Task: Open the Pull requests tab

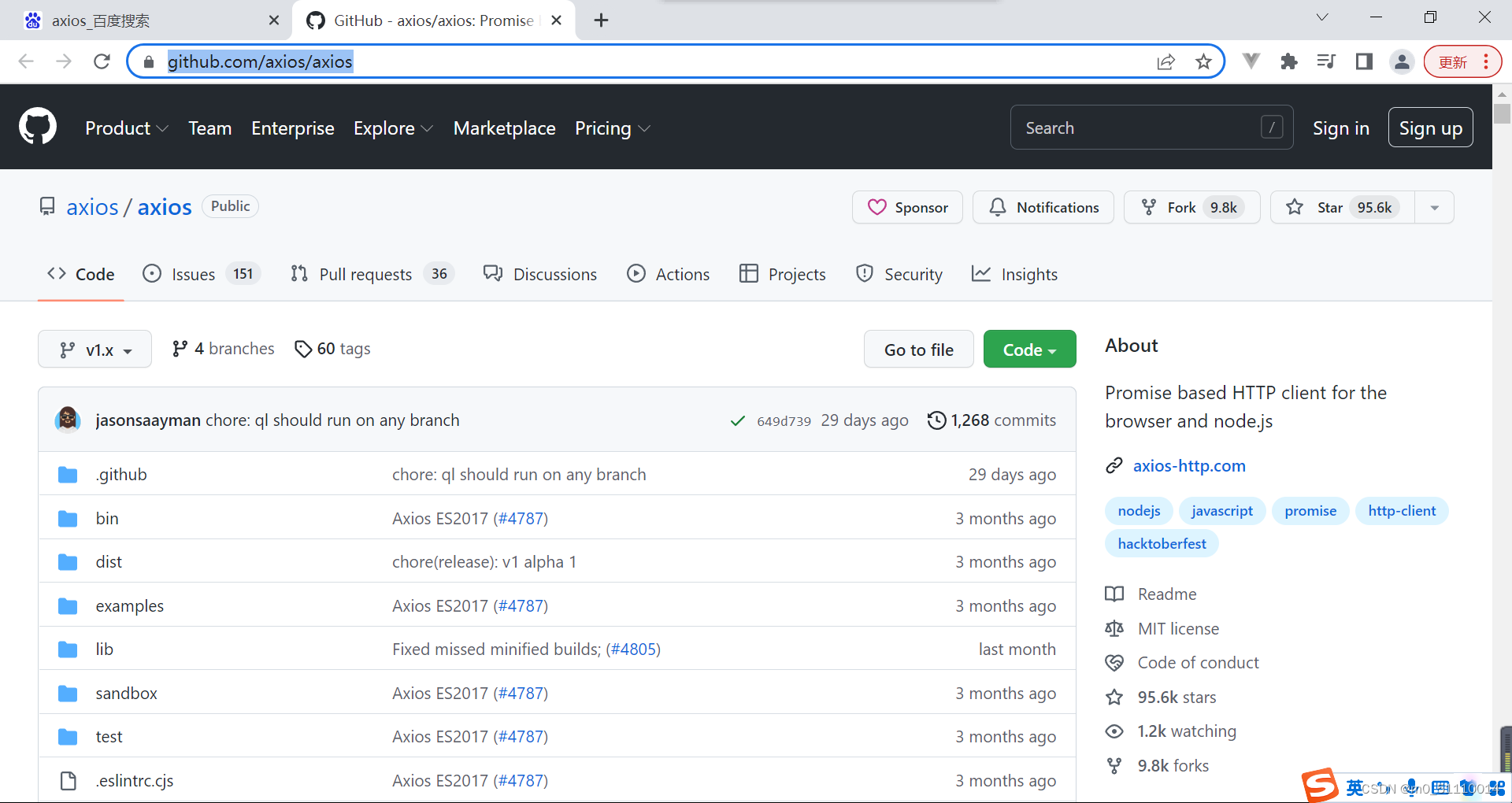Action: [372, 274]
